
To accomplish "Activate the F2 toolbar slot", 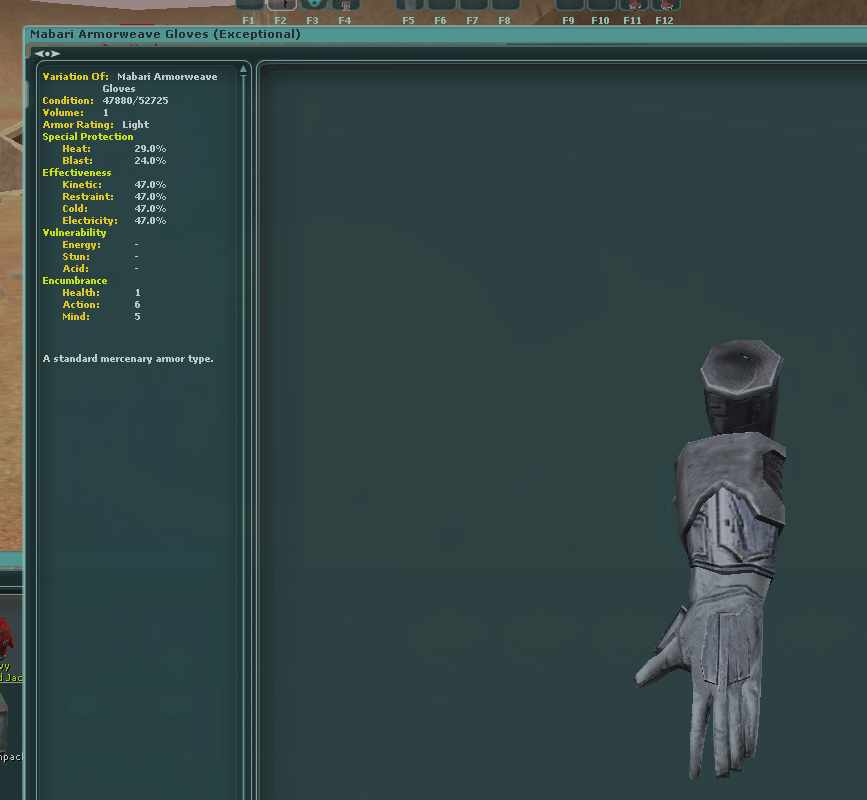I will pos(281,6).
